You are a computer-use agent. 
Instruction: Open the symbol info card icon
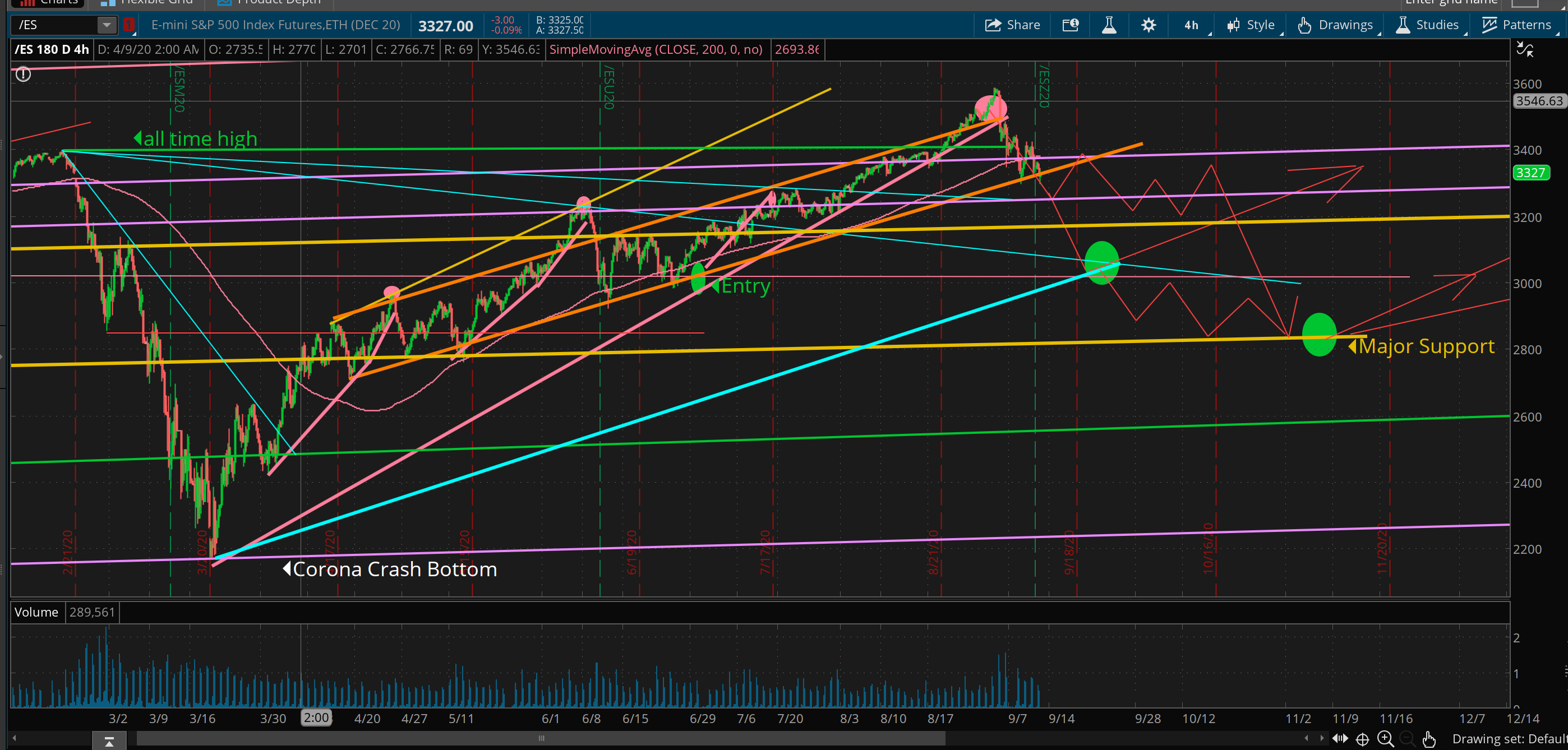(x=1070, y=25)
